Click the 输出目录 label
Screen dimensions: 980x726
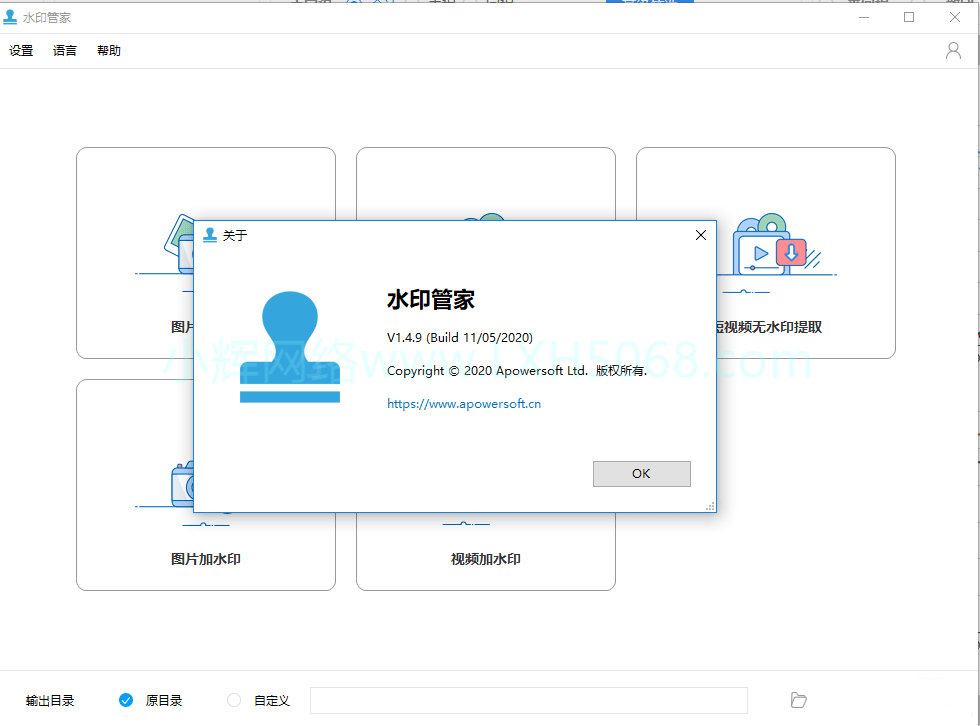[x=50, y=700]
